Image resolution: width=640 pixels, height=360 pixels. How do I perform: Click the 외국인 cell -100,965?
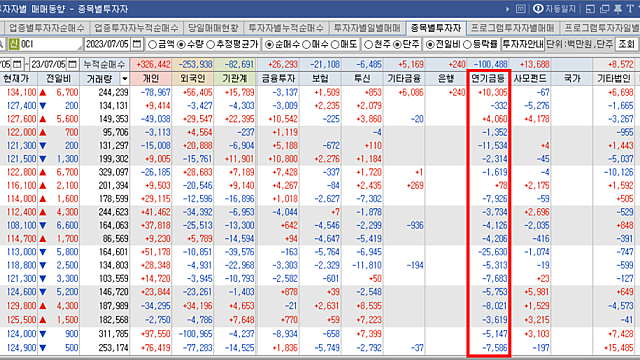point(193,334)
